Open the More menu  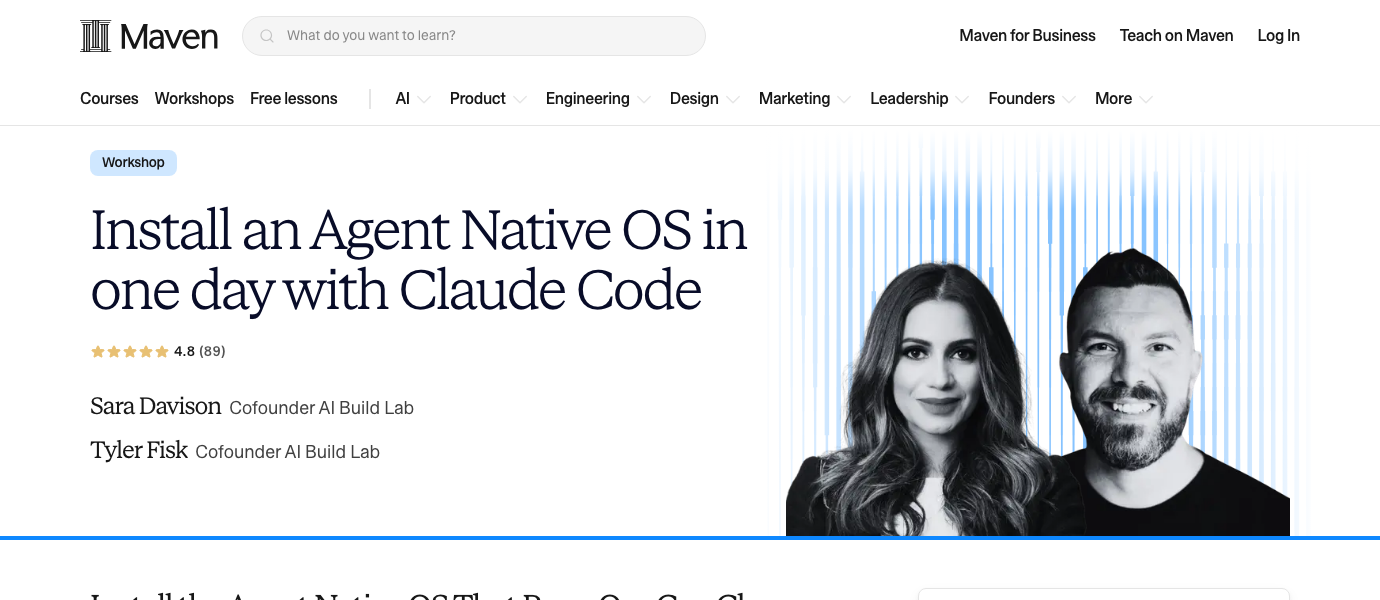(1113, 98)
